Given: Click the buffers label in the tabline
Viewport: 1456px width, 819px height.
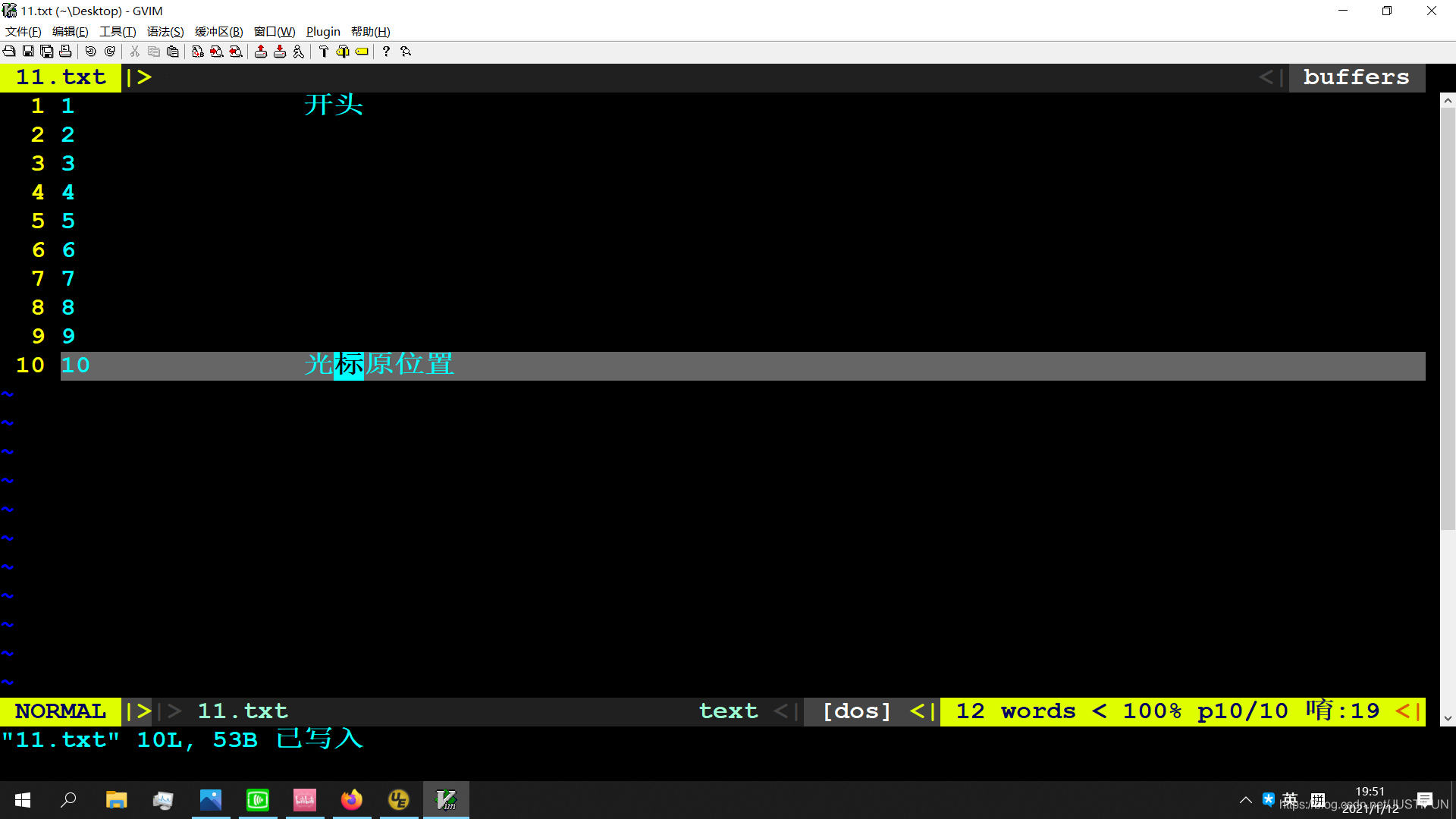Looking at the screenshot, I should 1356,77.
